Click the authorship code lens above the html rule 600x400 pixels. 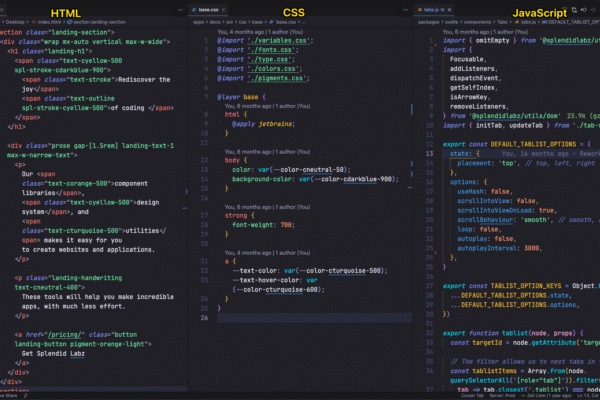(267, 106)
